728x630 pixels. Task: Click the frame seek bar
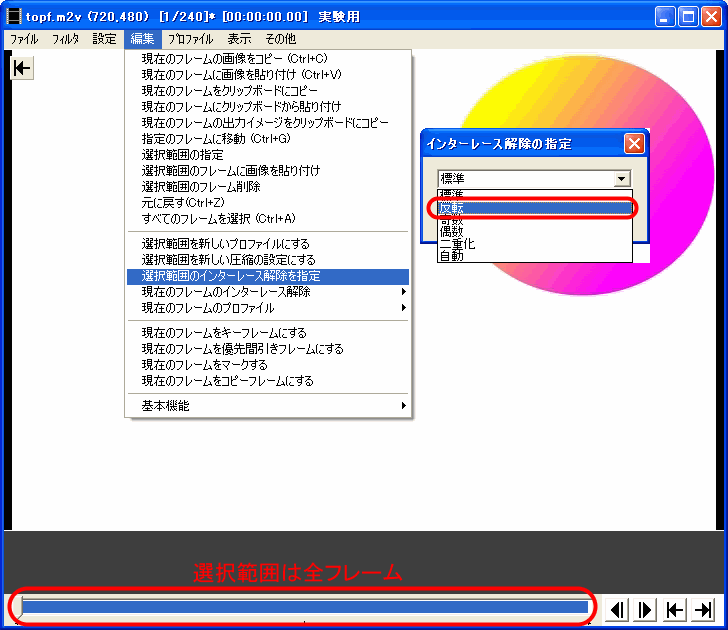[305, 607]
